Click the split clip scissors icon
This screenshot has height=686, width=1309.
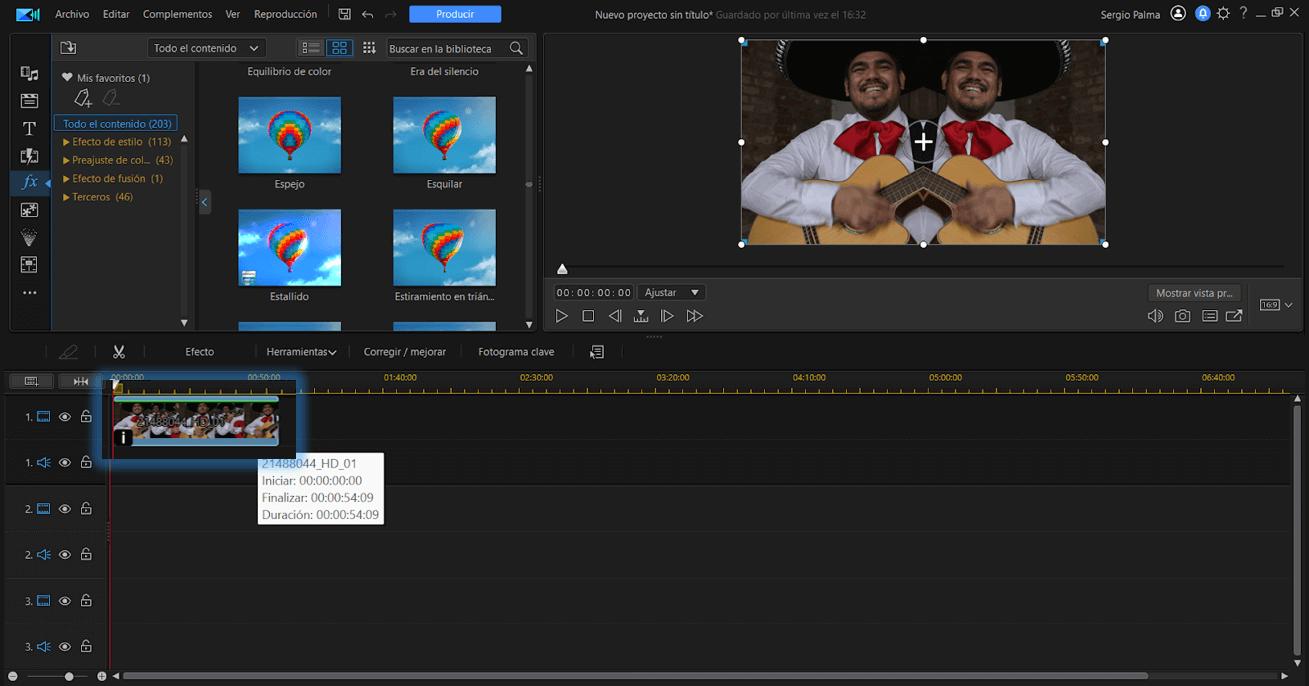pyautogui.click(x=119, y=352)
